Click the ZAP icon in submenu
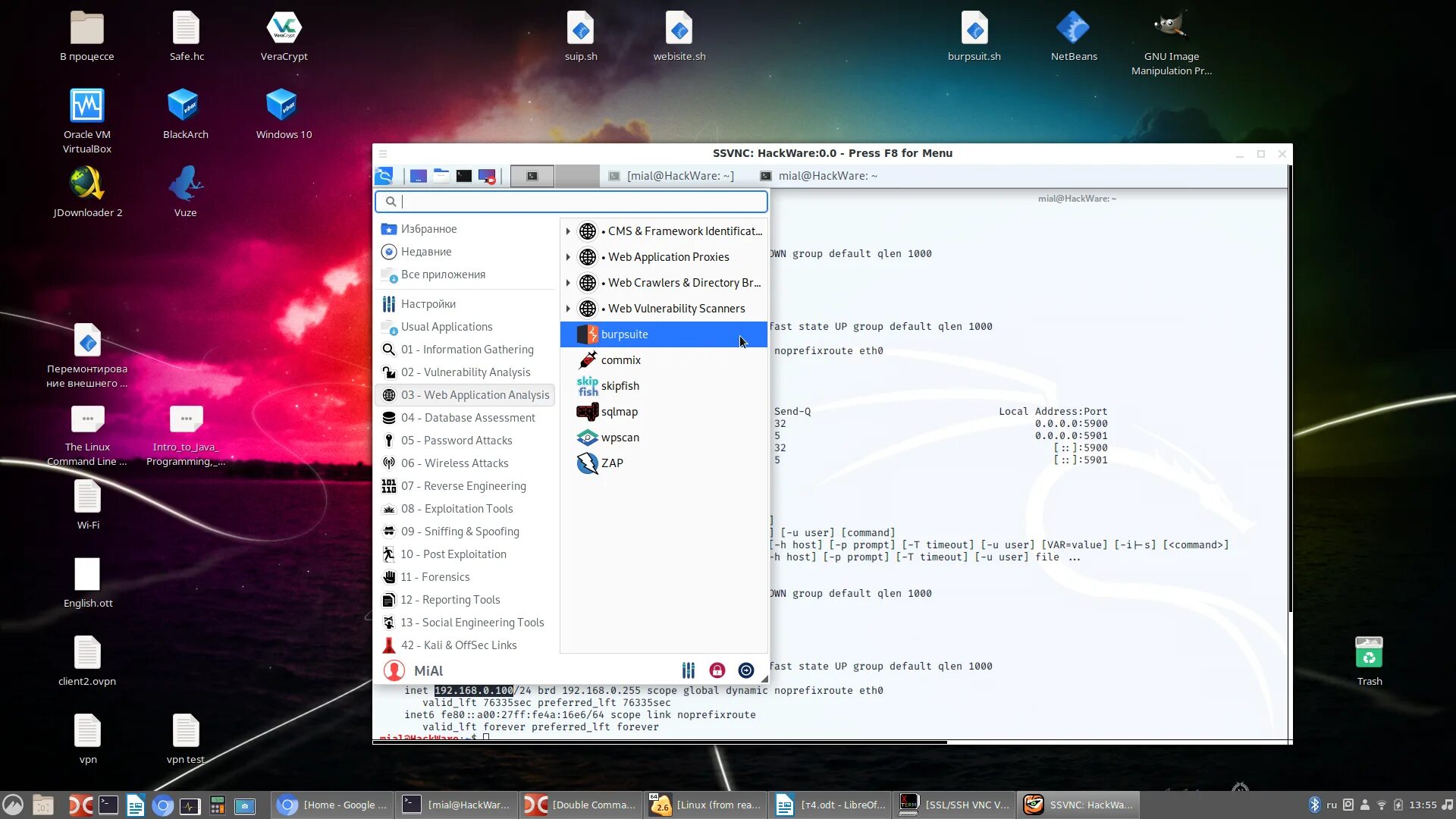The width and height of the screenshot is (1456, 819). click(x=587, y=463)
